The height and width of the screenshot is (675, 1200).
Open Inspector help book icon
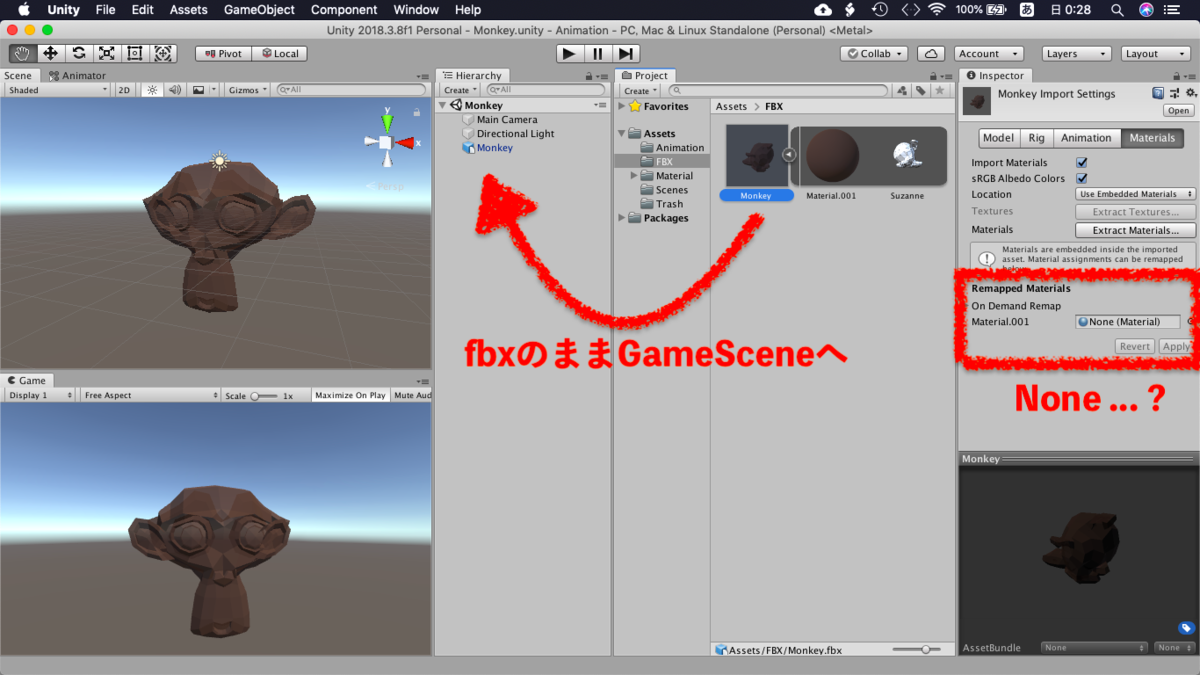tap(1158, 93)
